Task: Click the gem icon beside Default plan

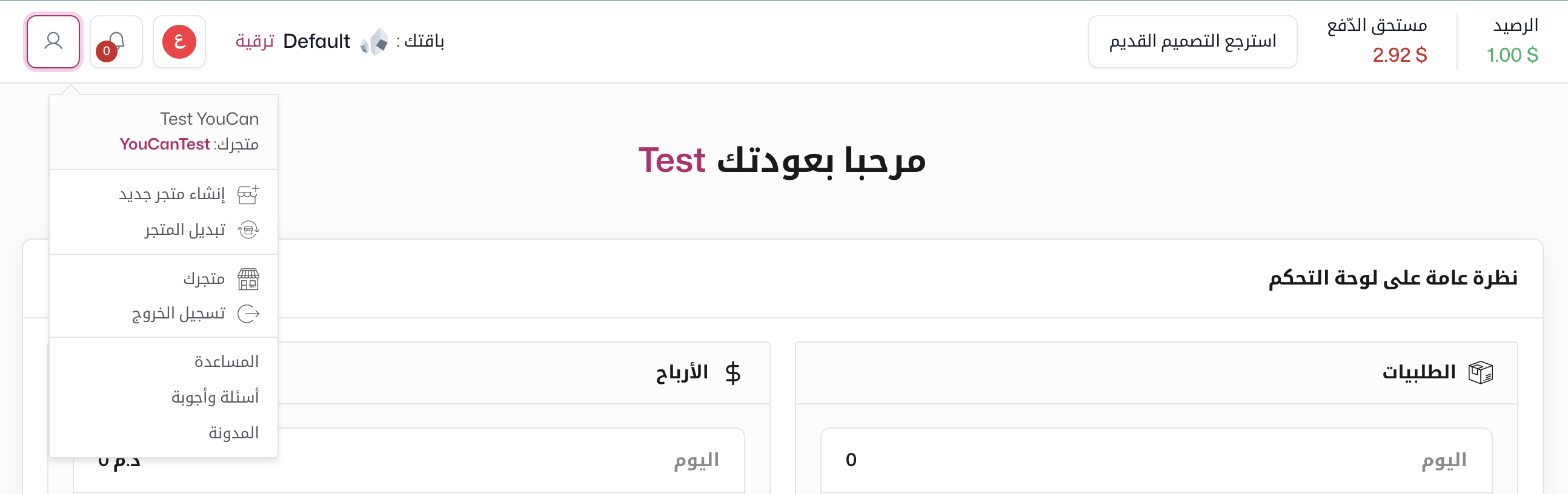Action: tap(374, 41)
